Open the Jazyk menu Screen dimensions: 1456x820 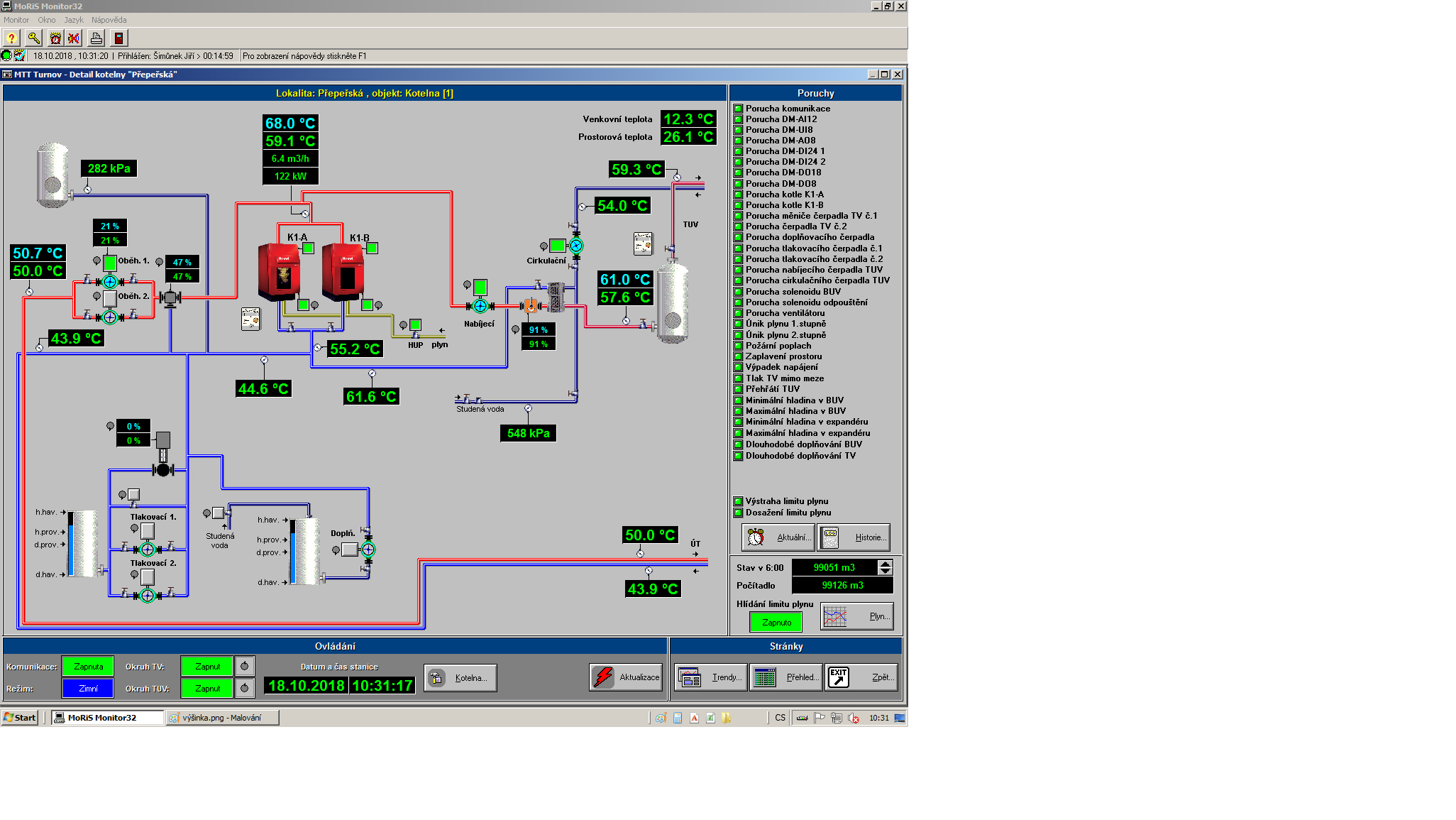tap(74, 20)
